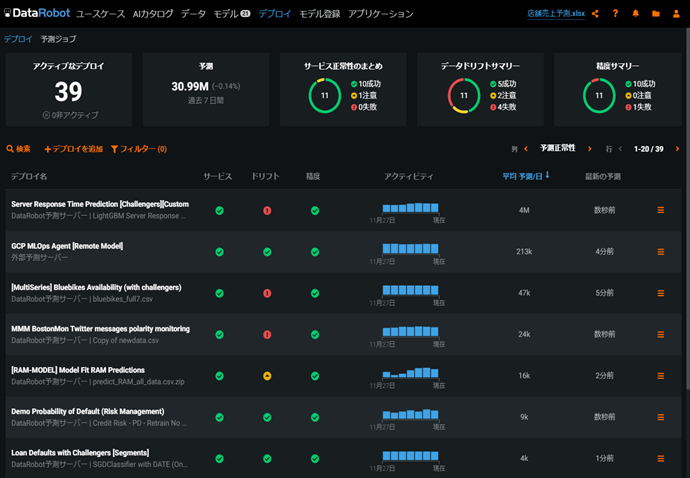
Task: Click the デプロイ名 column header
Action: click(29, 176)
